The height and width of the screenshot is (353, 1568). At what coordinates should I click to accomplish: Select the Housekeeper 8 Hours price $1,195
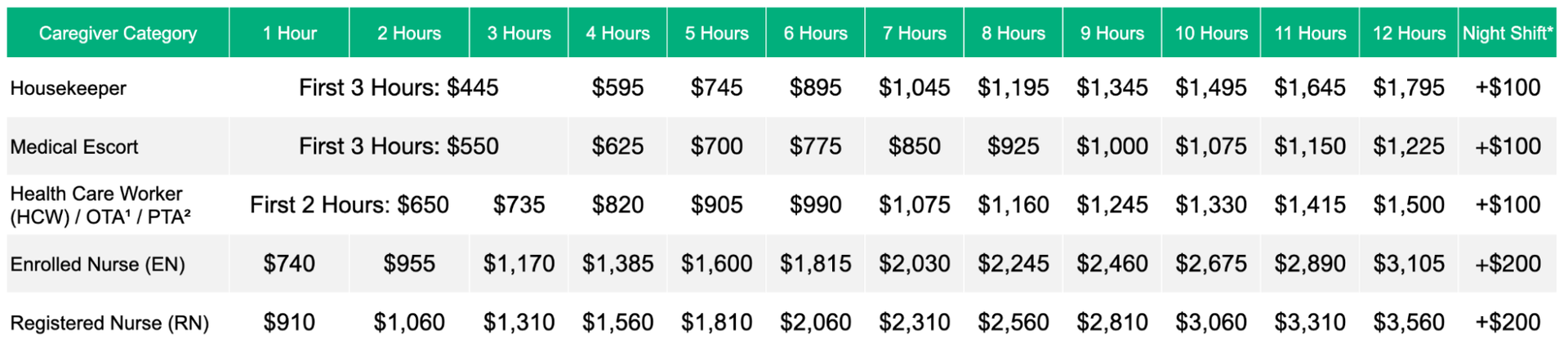click(x=1013, y=87)
